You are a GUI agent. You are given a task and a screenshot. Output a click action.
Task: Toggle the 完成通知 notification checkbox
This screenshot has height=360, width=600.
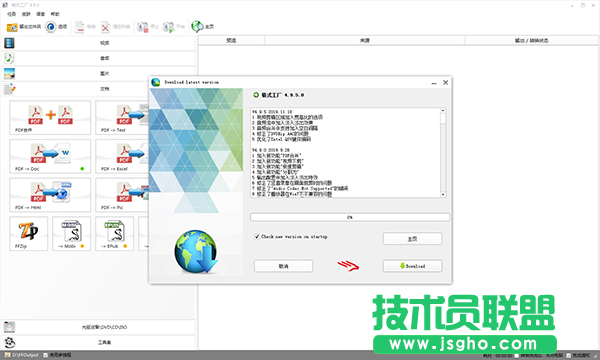click(x=568, y=355)
